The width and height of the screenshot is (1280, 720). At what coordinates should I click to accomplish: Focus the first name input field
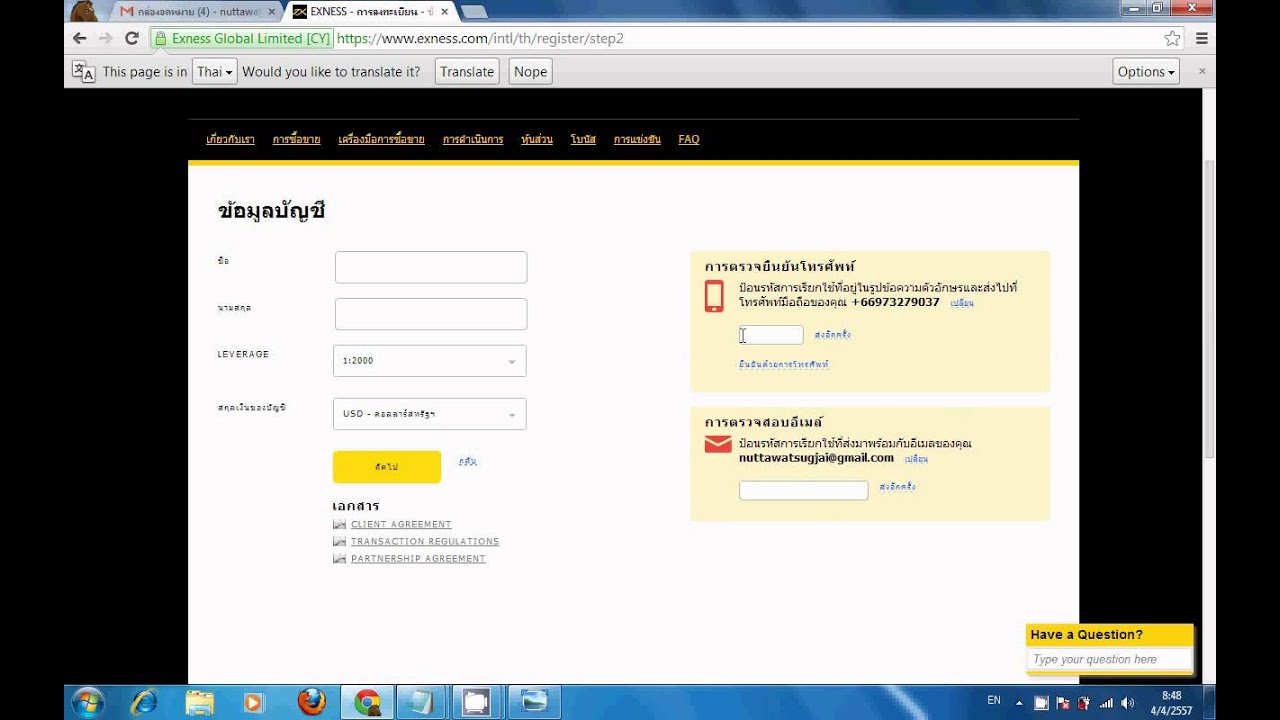[431, 267]
